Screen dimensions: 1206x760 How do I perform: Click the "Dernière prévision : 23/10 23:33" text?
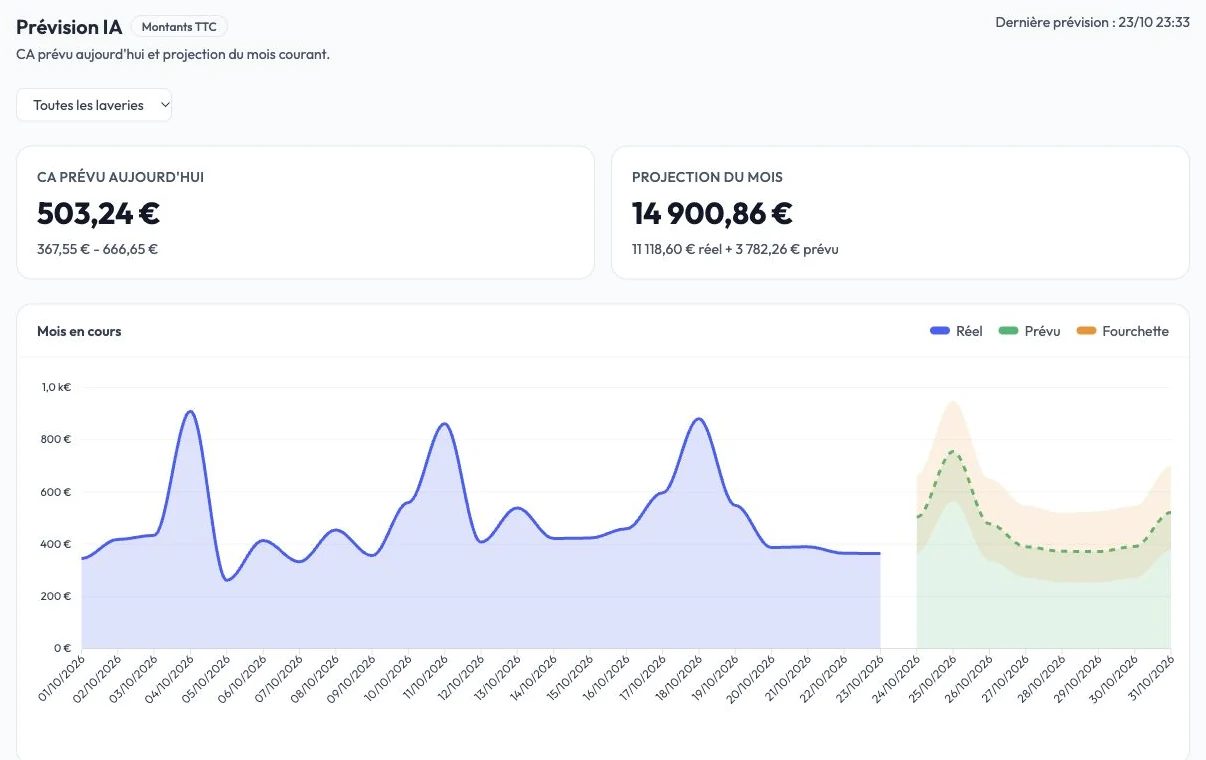1092,22
